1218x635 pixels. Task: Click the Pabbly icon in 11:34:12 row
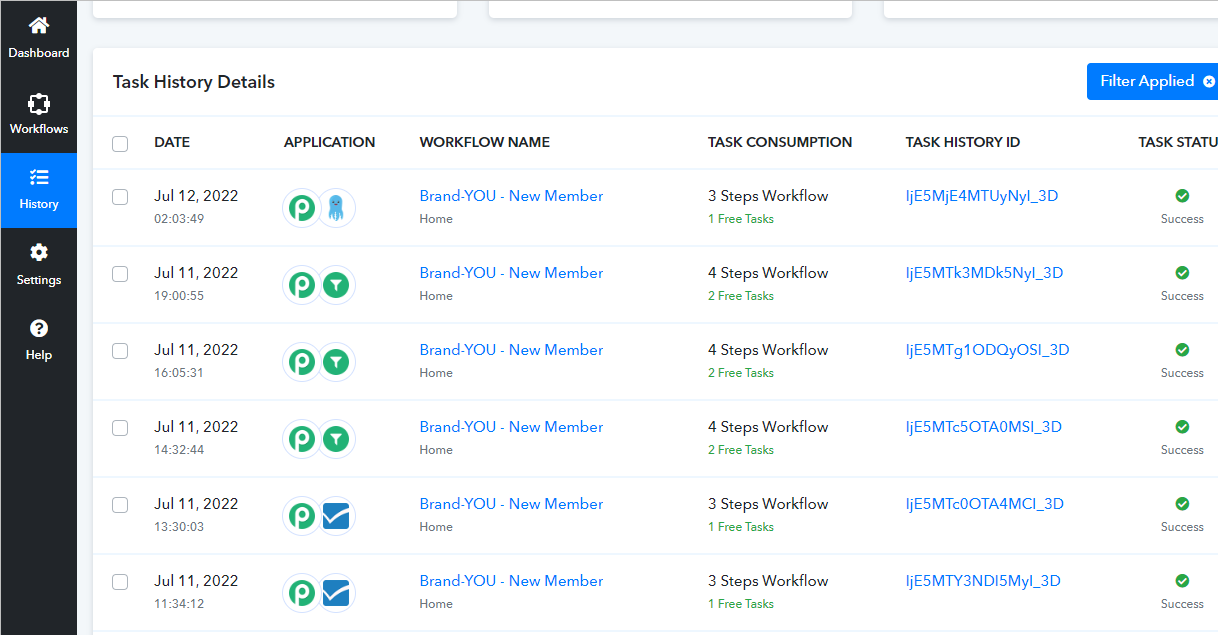click(x=302, y=593)
